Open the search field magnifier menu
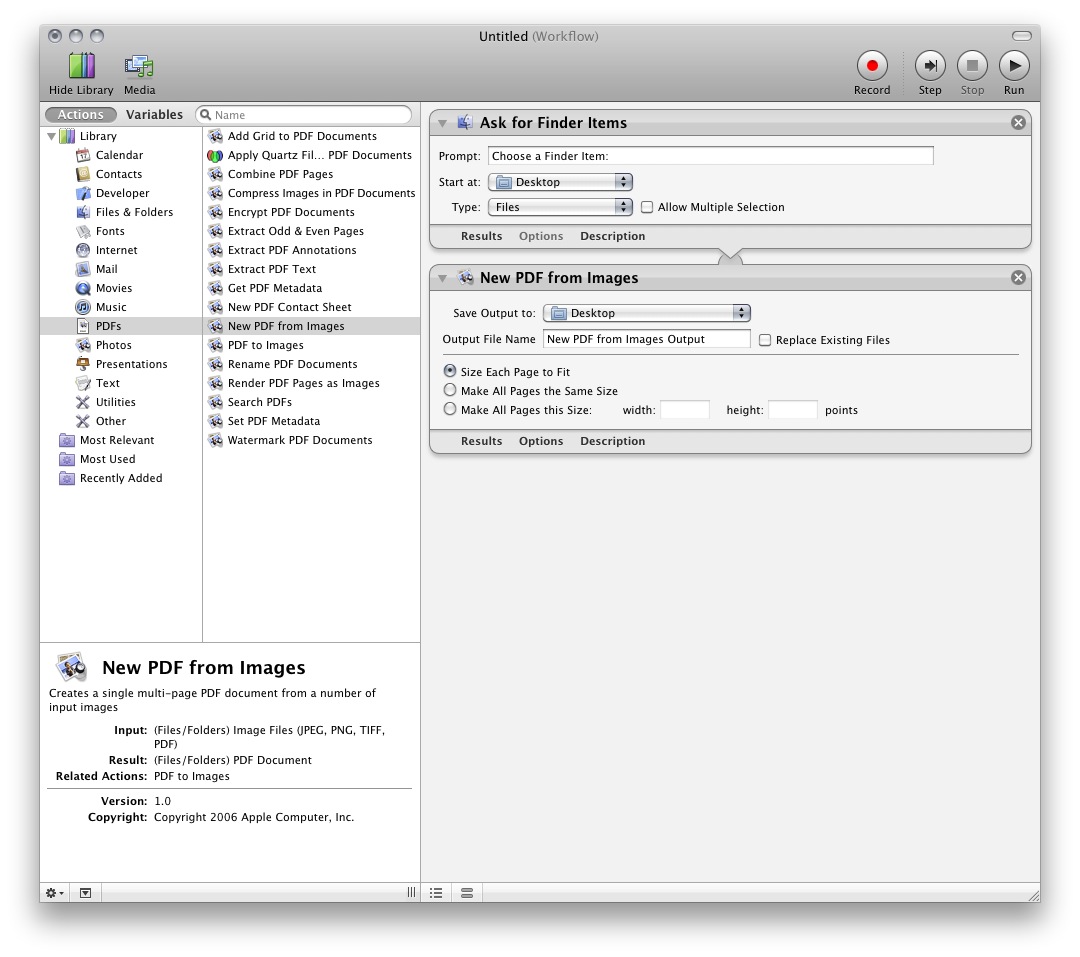Screen dimensions: 1080x957 [205, 114]
